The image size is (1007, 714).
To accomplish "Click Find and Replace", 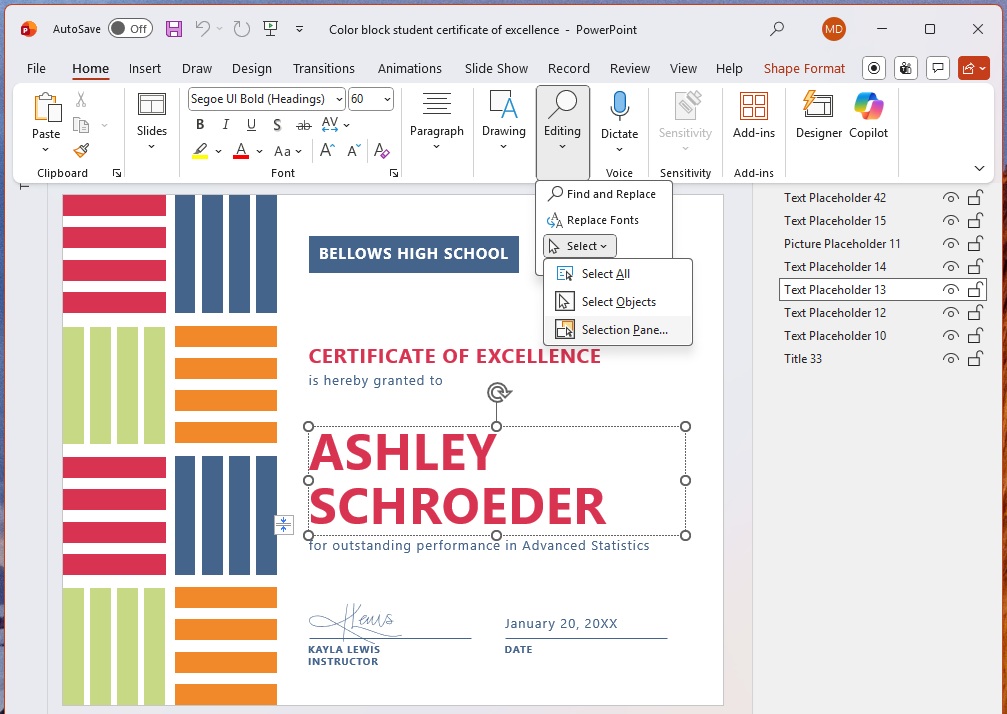I will [610, 194].
